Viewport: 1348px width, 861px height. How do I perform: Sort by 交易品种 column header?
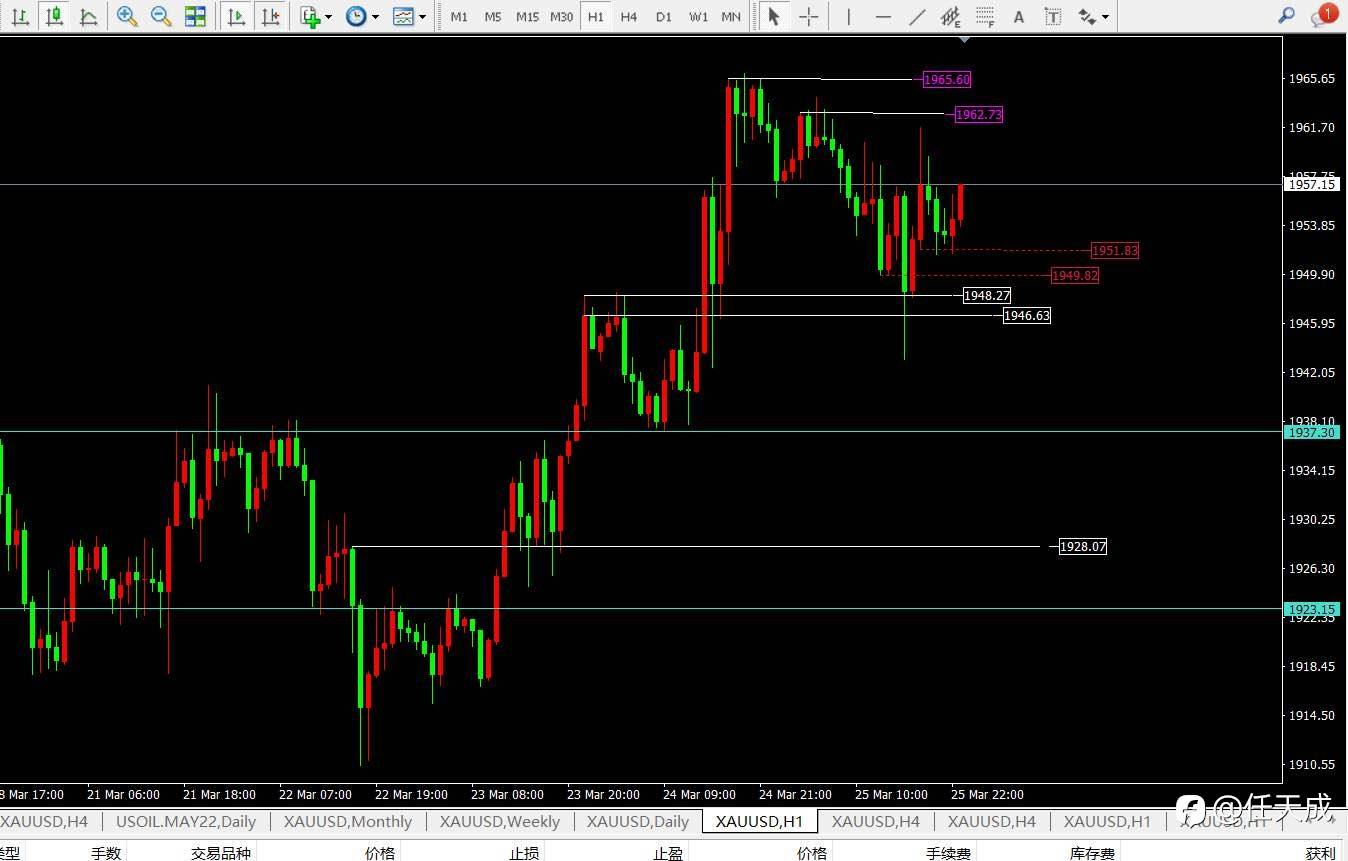pyautogui.click(x=222, y=852)
